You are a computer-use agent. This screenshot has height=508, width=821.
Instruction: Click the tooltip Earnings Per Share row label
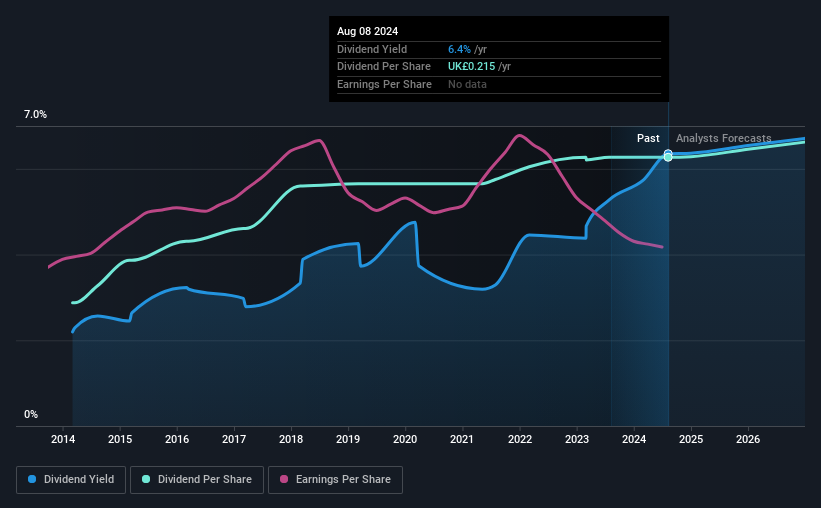pyautogui.click(x=384, y=84)
